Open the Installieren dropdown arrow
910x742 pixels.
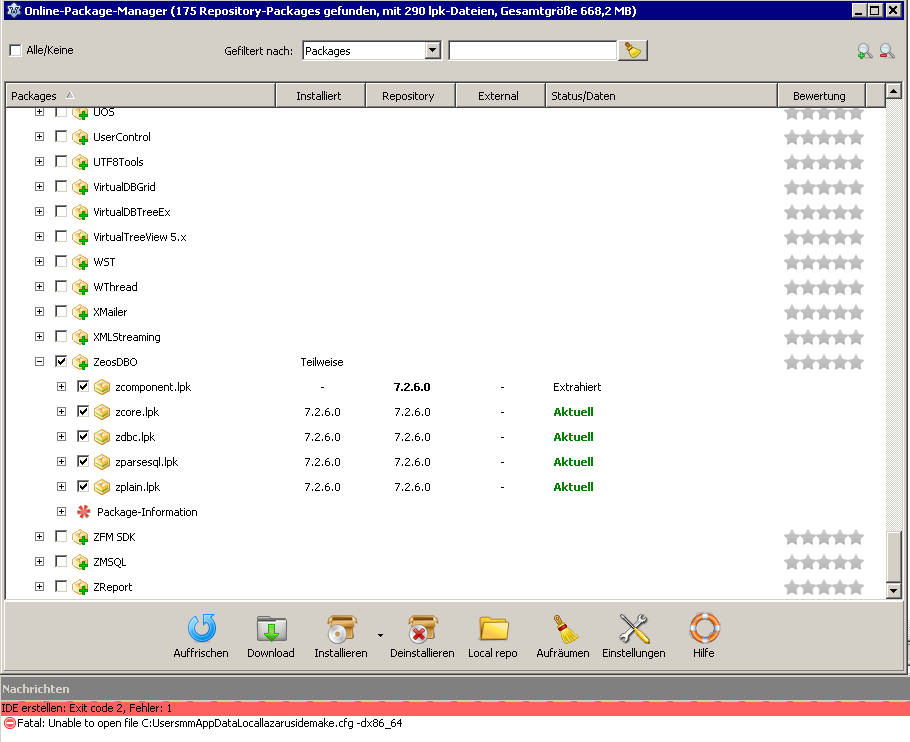click(x=379, y=634)
